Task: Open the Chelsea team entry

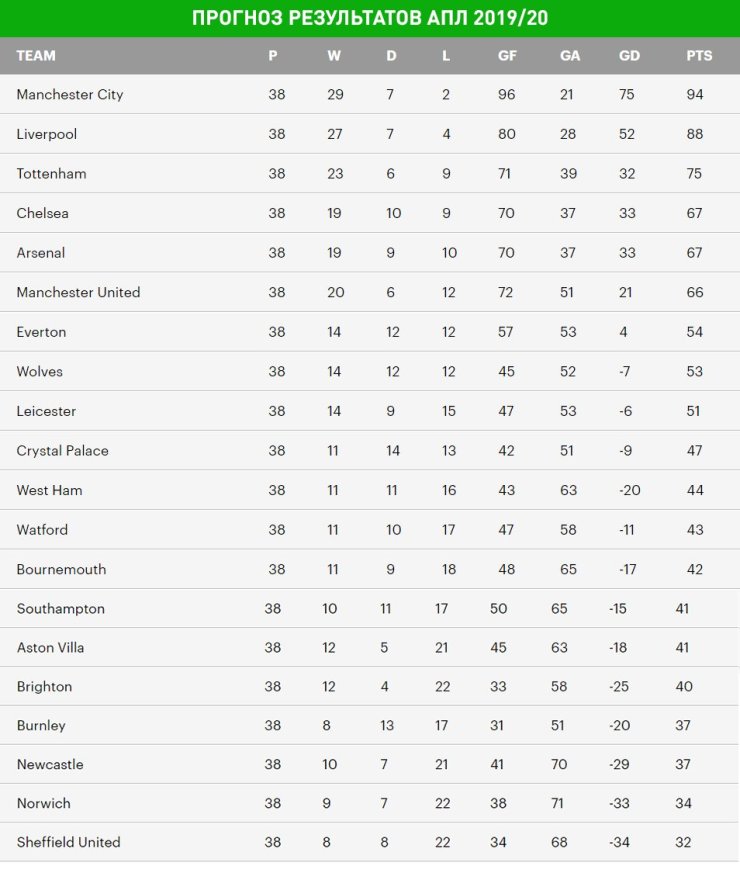Action: tap(42, 213)
